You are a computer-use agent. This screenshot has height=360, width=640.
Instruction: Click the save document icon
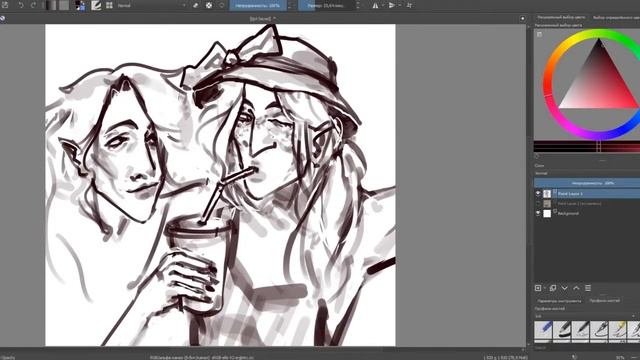[x=5, y=5]
